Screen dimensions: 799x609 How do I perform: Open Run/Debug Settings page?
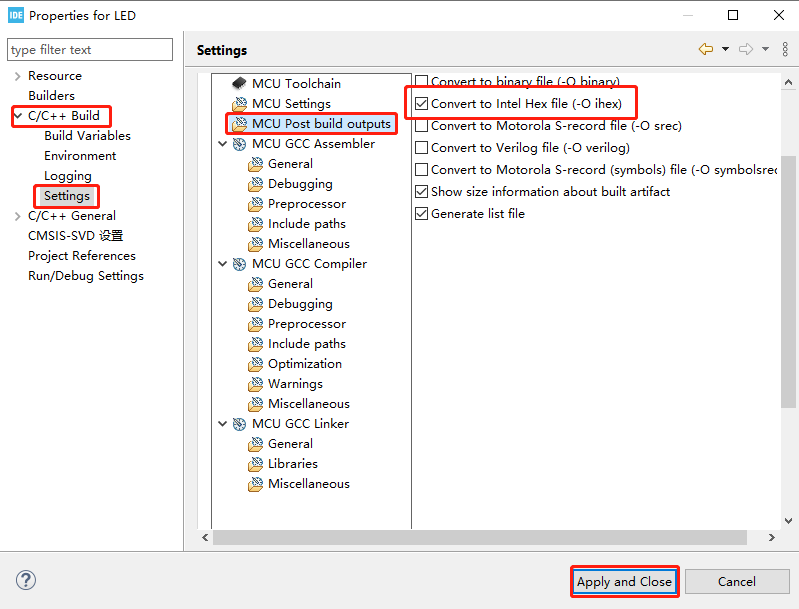click(x=86, y=276)
